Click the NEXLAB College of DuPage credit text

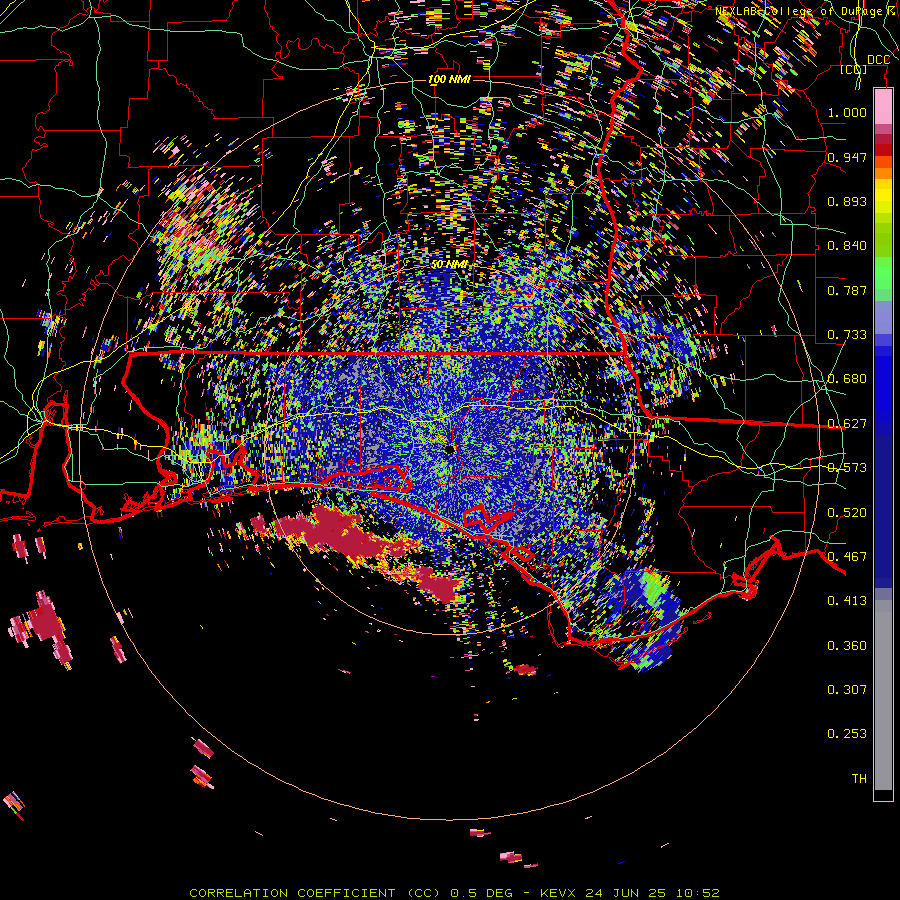click(x=807, y=11)
